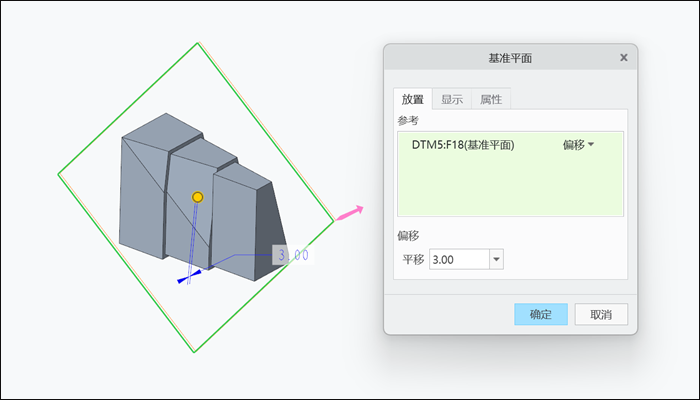Click the 平移 offset value field
This screenshot has height=400, width=700.
[x=459, y=259]
